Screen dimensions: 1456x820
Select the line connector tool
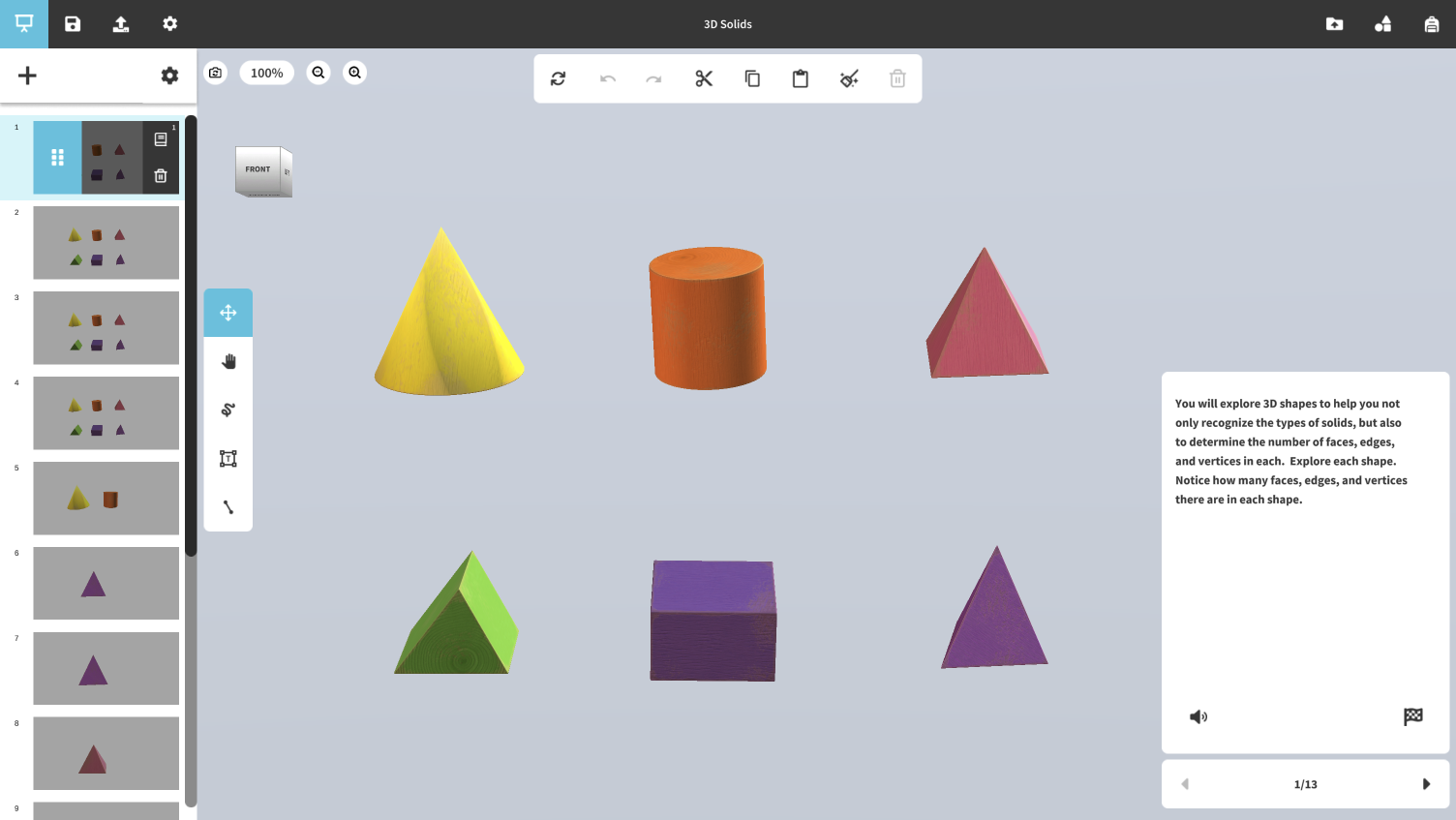(228, 507)
